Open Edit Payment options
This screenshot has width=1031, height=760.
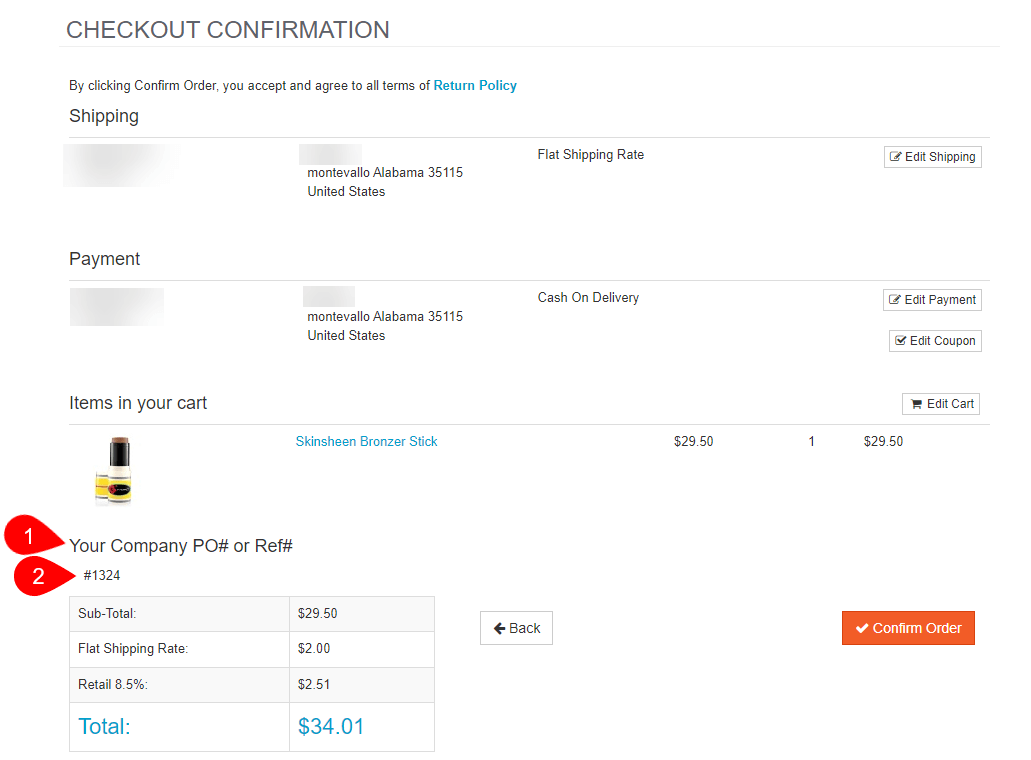point(932,300)
